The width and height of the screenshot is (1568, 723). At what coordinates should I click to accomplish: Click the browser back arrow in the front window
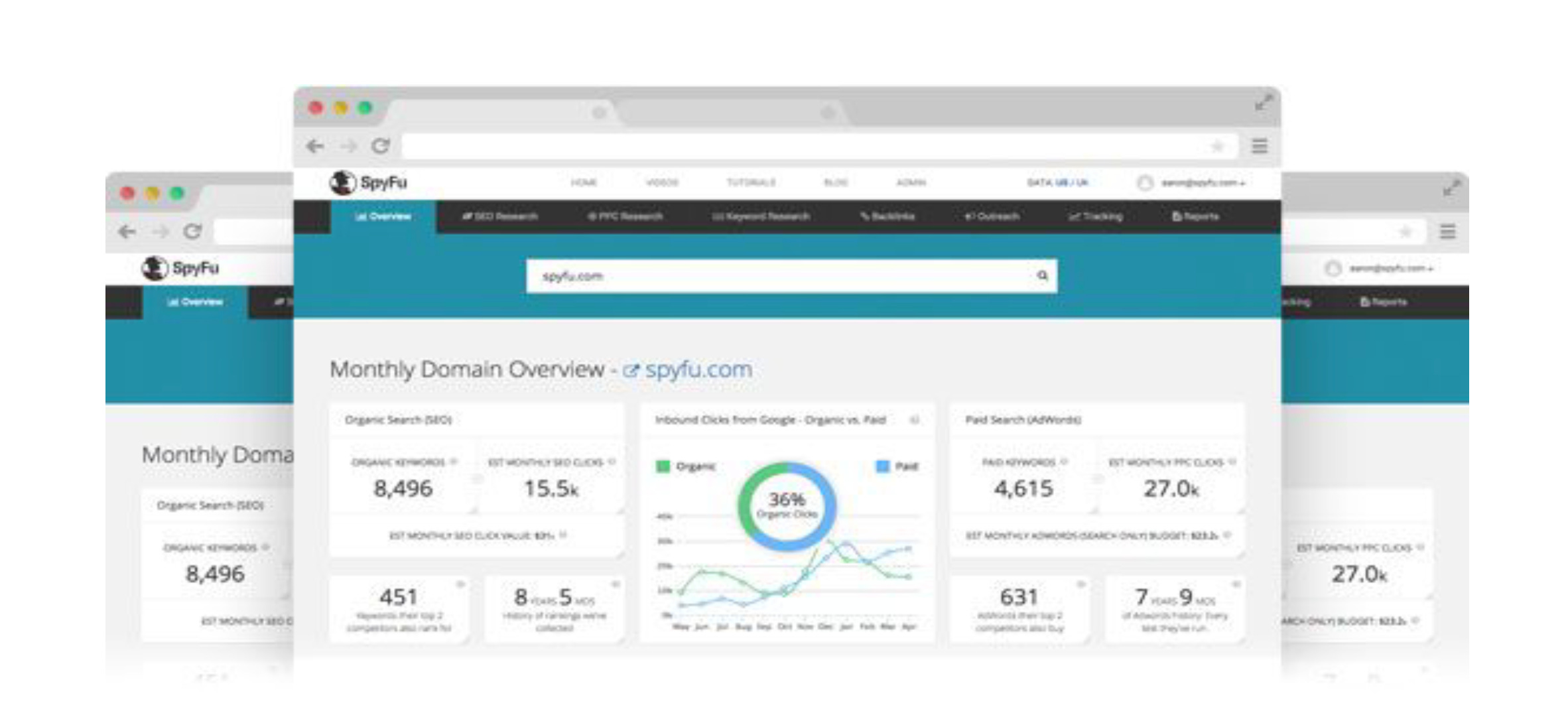[315, 146]
